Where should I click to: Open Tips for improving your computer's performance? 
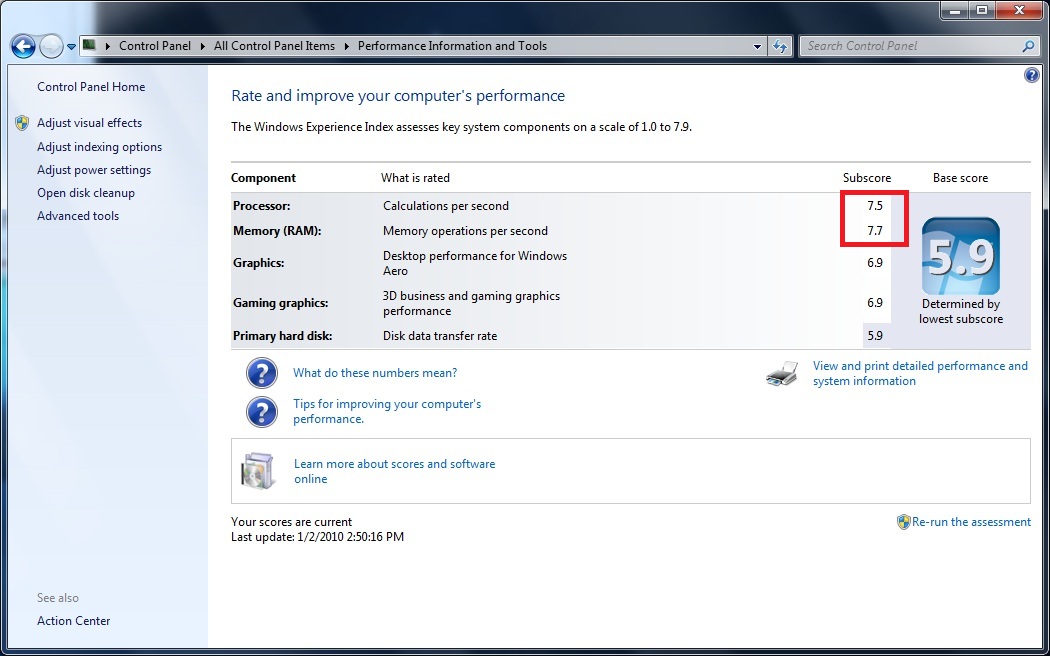(x=387, y=412)
